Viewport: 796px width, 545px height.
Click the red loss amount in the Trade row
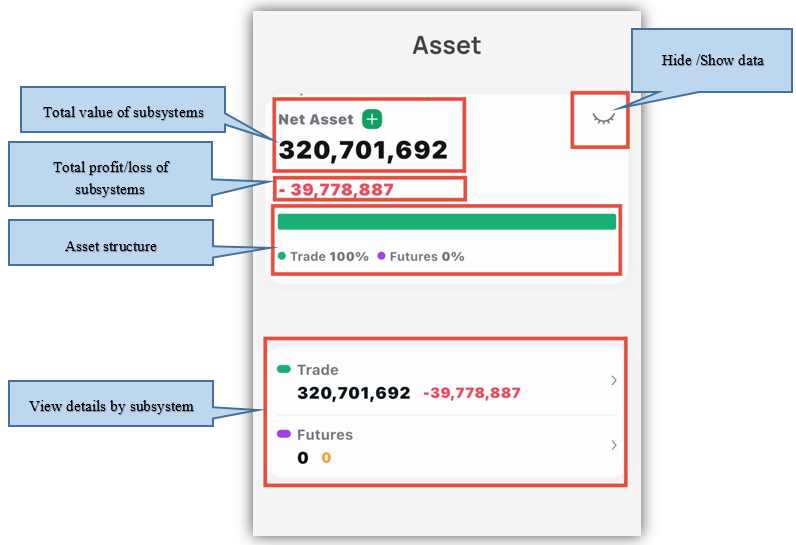[472, 393]
